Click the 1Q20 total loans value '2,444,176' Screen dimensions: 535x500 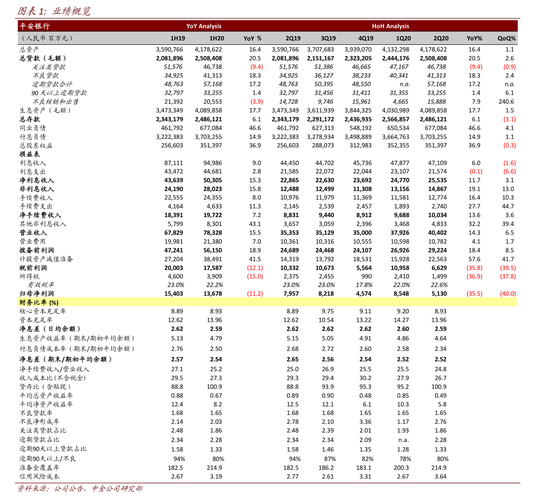click(395, 58)
